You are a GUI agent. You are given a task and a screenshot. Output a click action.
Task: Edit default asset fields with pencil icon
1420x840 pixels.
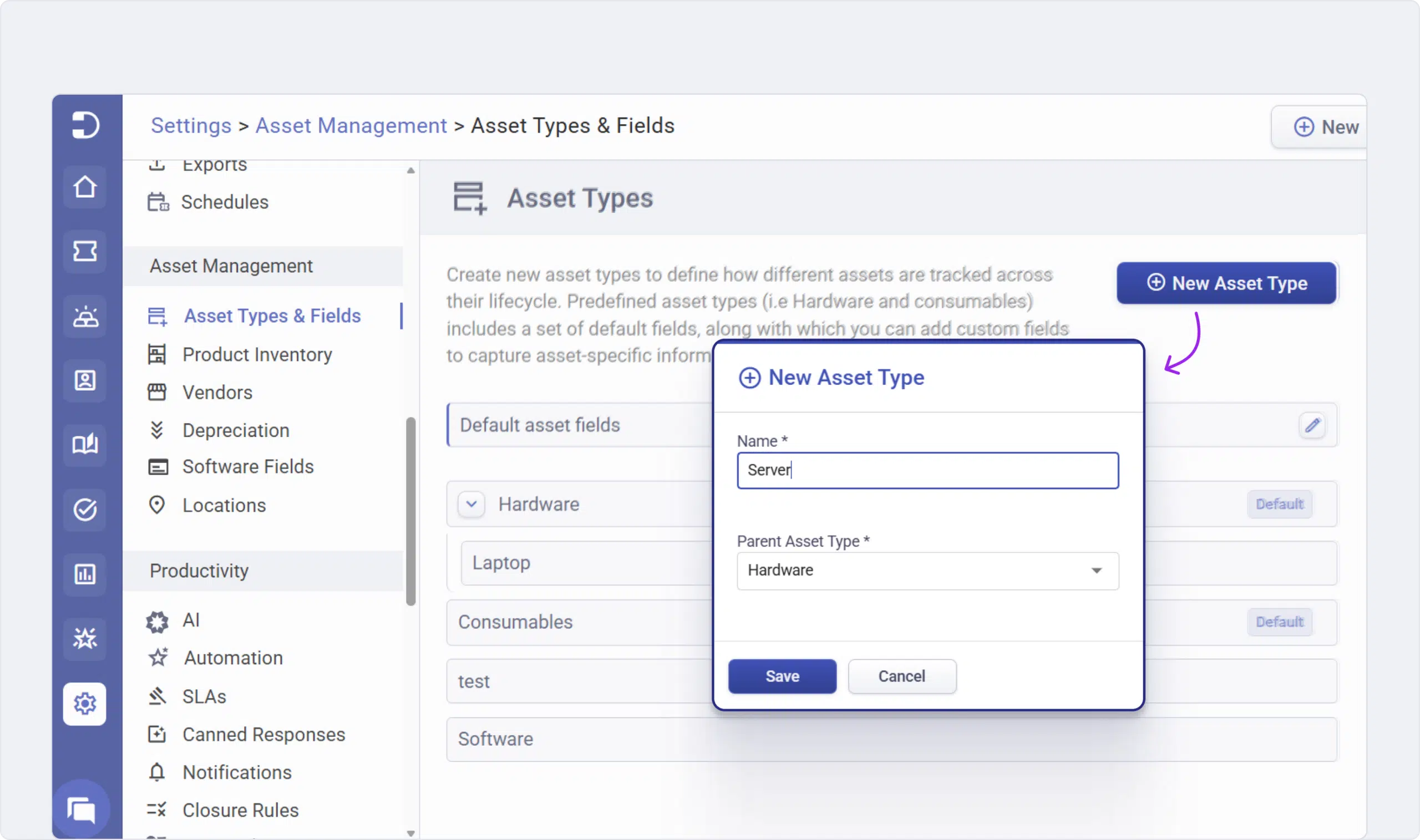[1312, 425]
